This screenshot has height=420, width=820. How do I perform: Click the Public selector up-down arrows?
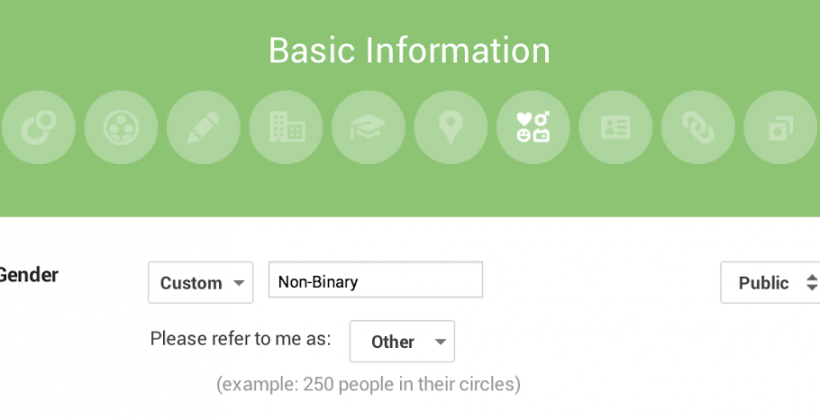(812, 283)
